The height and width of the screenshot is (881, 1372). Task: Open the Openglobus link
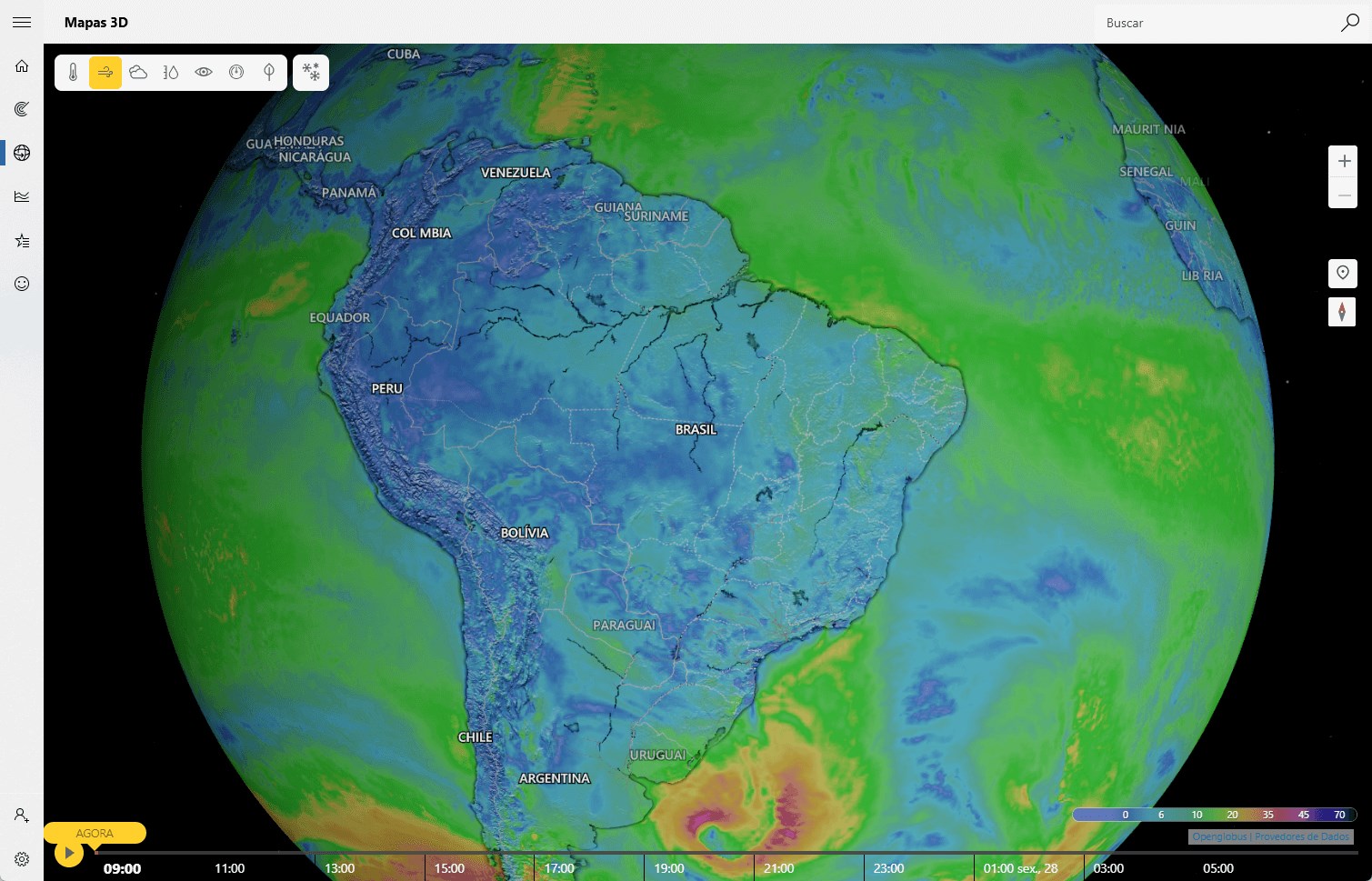click(1219, 836)
